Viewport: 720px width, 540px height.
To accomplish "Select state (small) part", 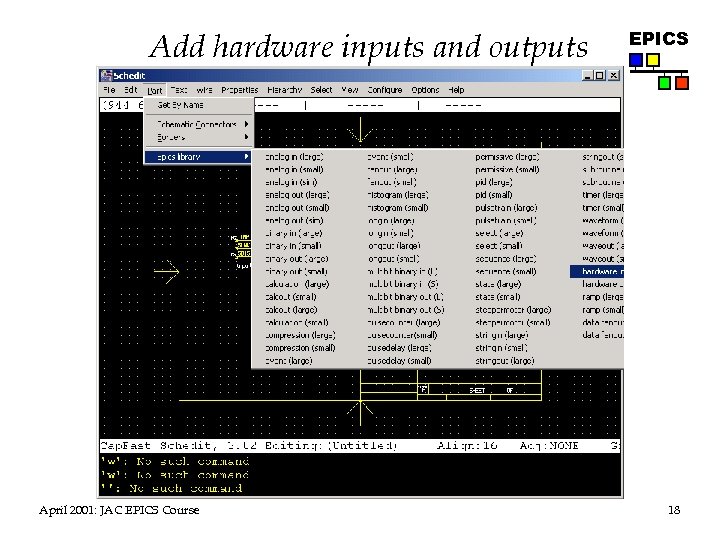I will 498,297.
